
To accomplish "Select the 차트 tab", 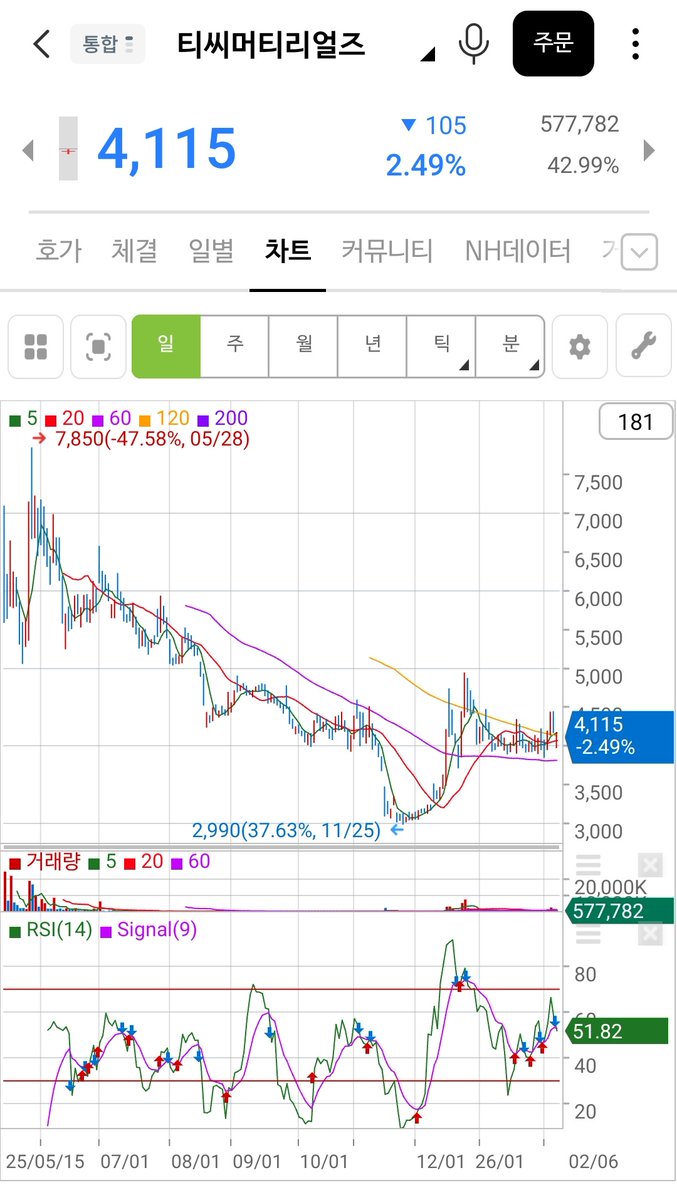I will click(x=288, y=250).
